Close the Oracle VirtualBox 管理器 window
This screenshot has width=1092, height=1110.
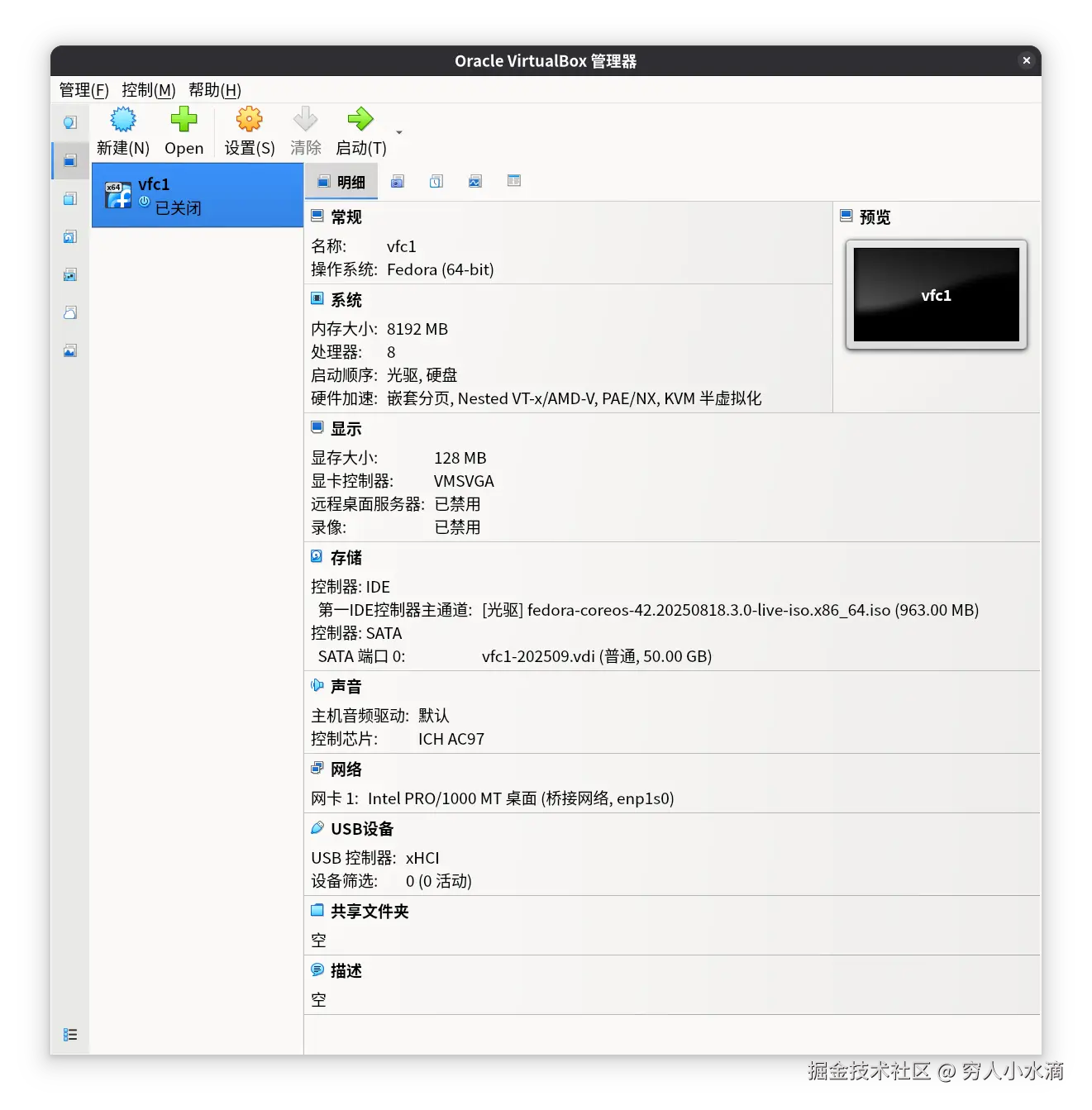click(1027, 60)
